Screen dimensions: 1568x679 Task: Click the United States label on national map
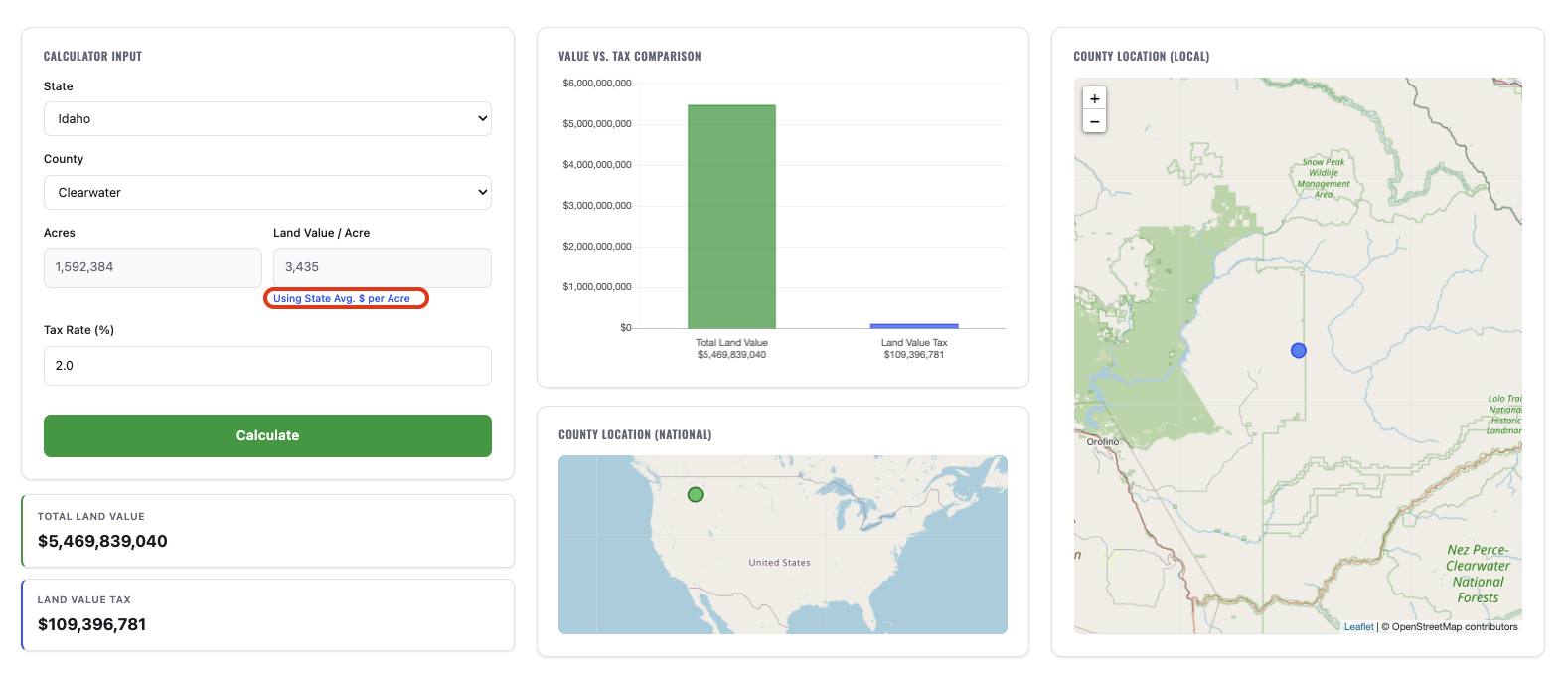[779, 563]
